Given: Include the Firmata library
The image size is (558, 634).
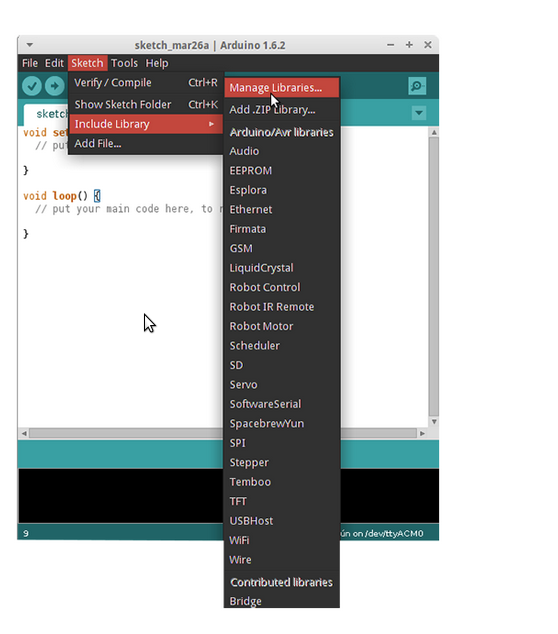Looking at the screenshot, I should (281, 229).
